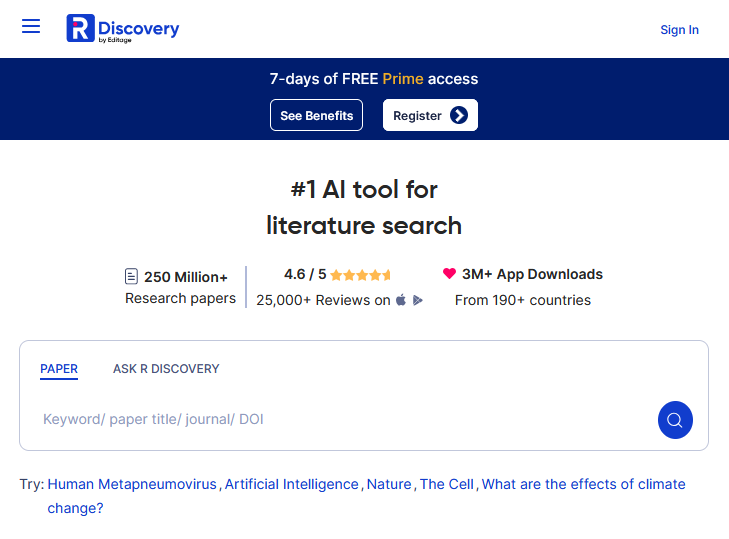729x539 pixels.
Task: Click the '250 Million+' text
Action: 186,277
